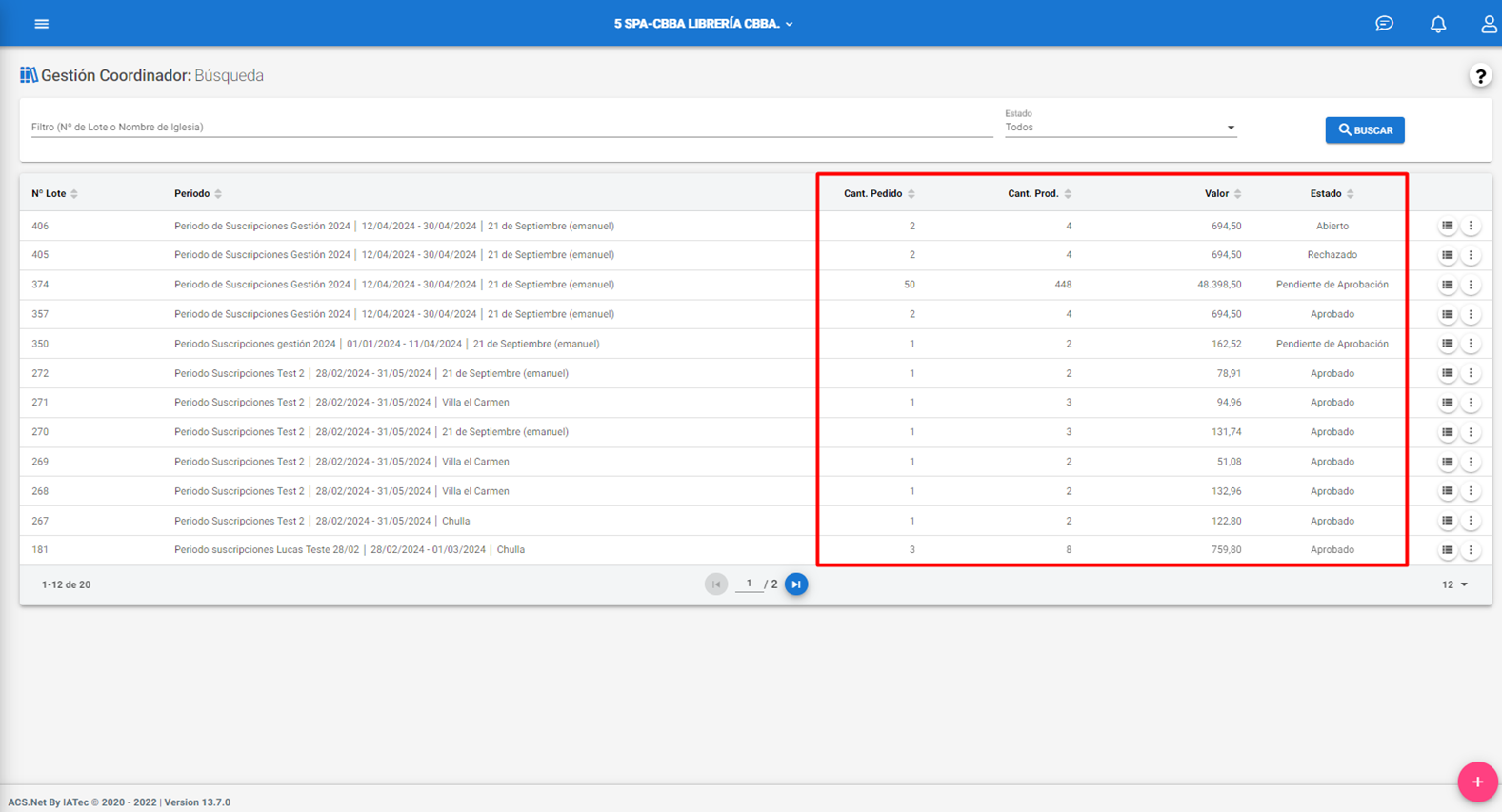Open details list icon for lote 271
Screen dimensions: 1502x812
tap(1447, 403)
